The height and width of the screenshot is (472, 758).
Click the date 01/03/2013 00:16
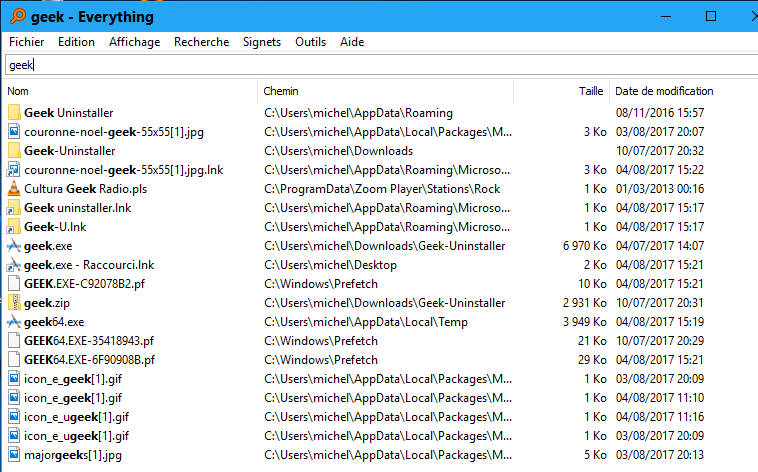[x=660, y=189]
